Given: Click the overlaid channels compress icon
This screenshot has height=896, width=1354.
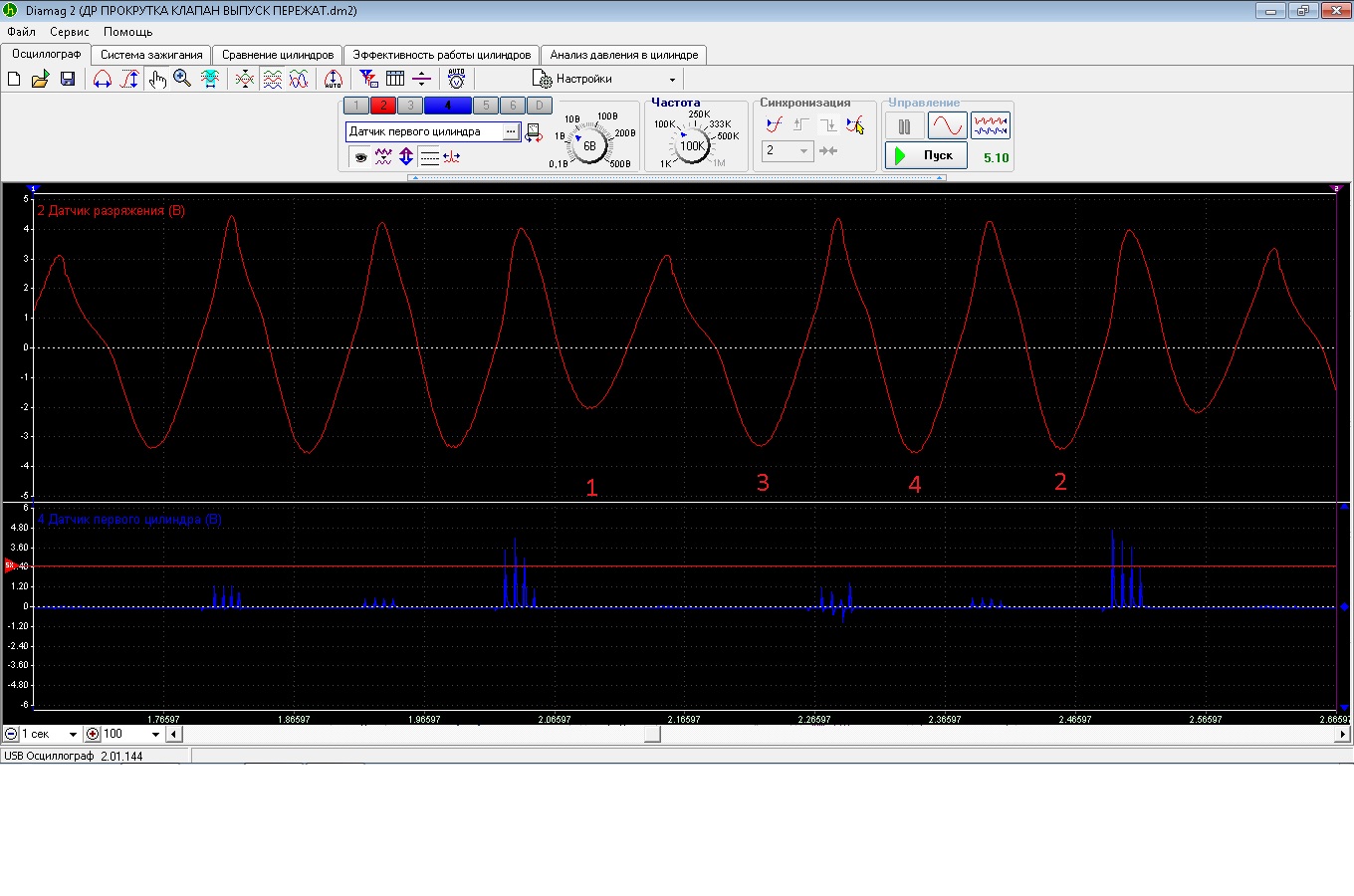Looking at the screenshot, I should click(244, 79).
